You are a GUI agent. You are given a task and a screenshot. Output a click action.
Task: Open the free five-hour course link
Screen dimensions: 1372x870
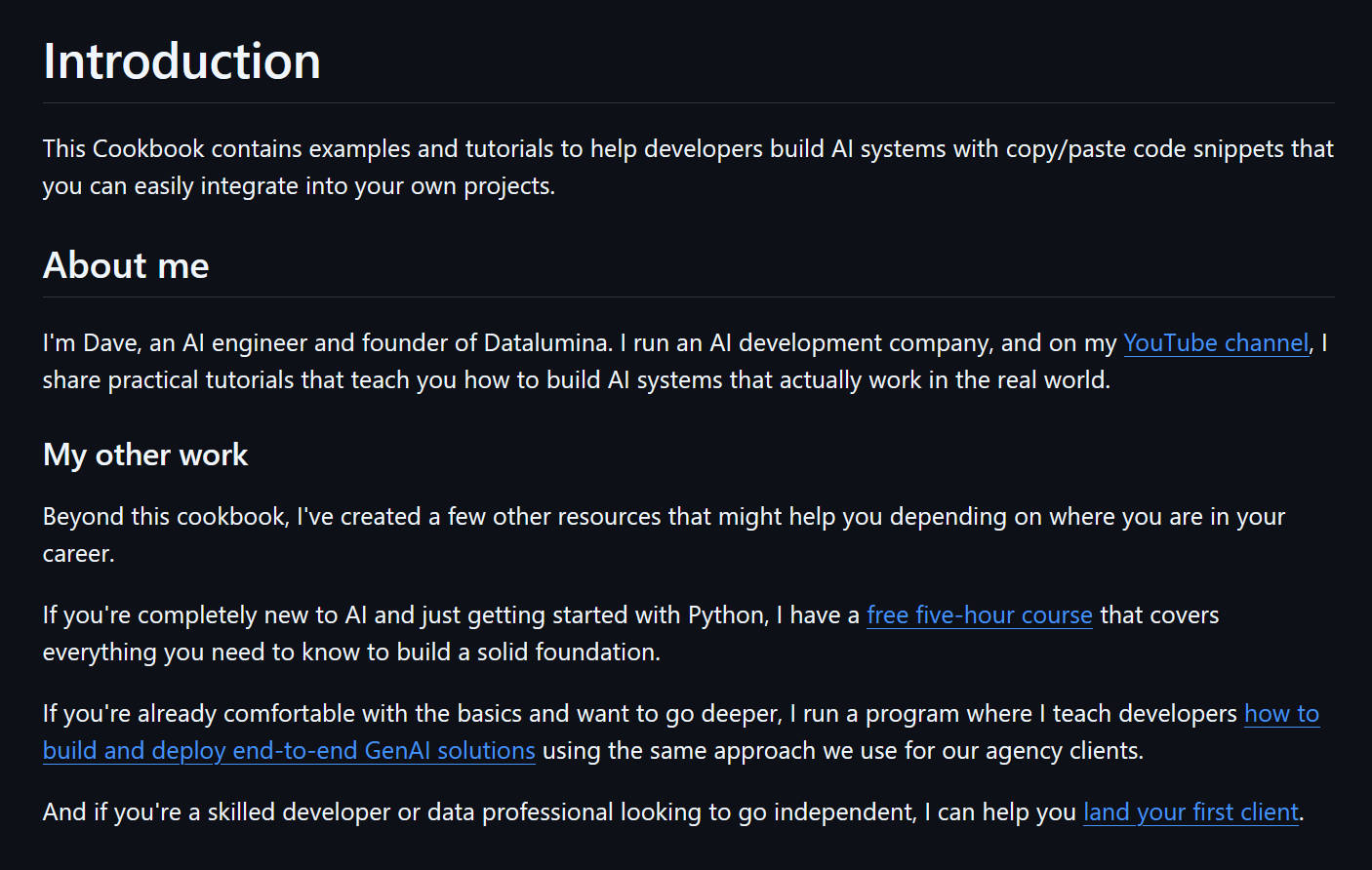tap(980, 615)
